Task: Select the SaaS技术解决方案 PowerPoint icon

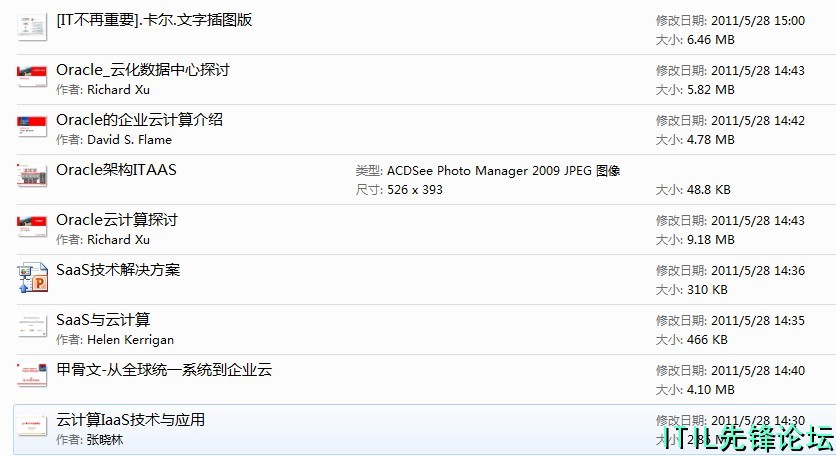Action: point(33,277)
